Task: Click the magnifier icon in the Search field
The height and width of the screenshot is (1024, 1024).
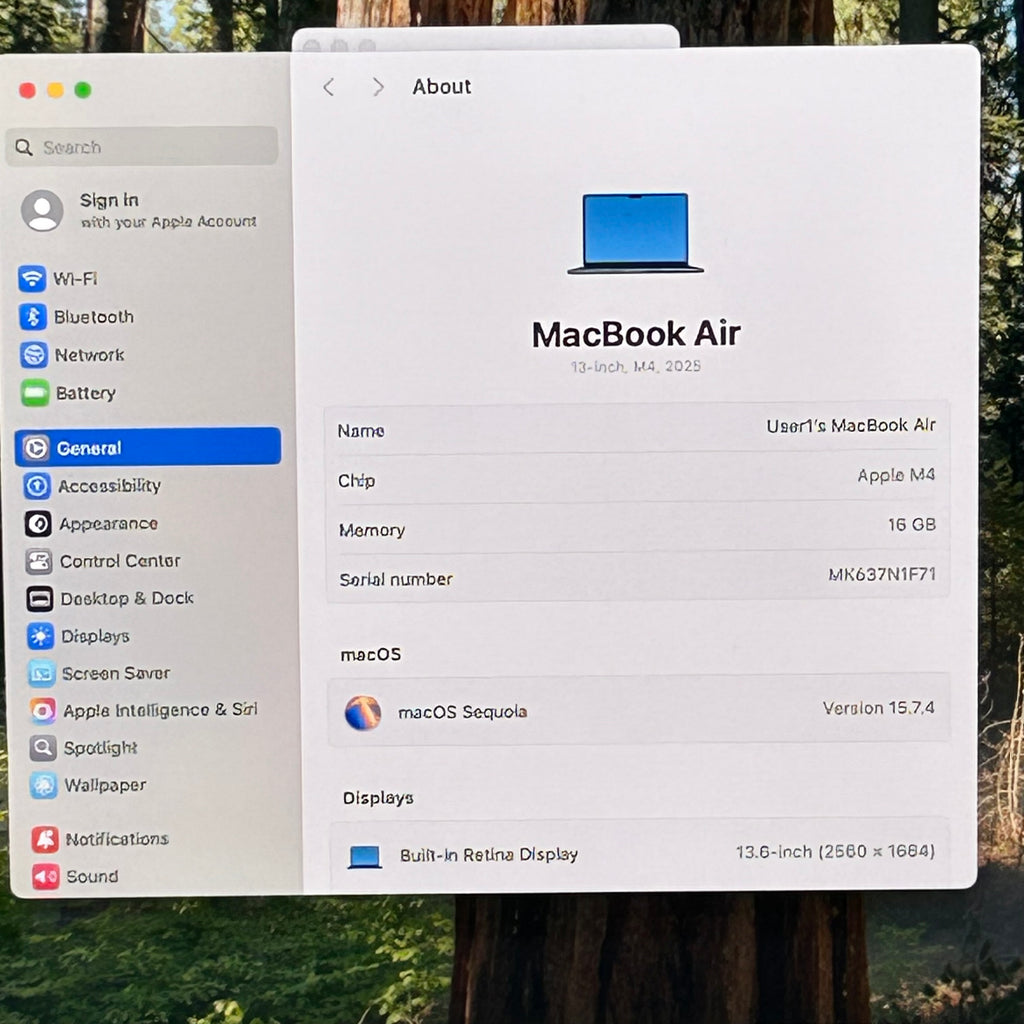Action: [x=24, y=147]
